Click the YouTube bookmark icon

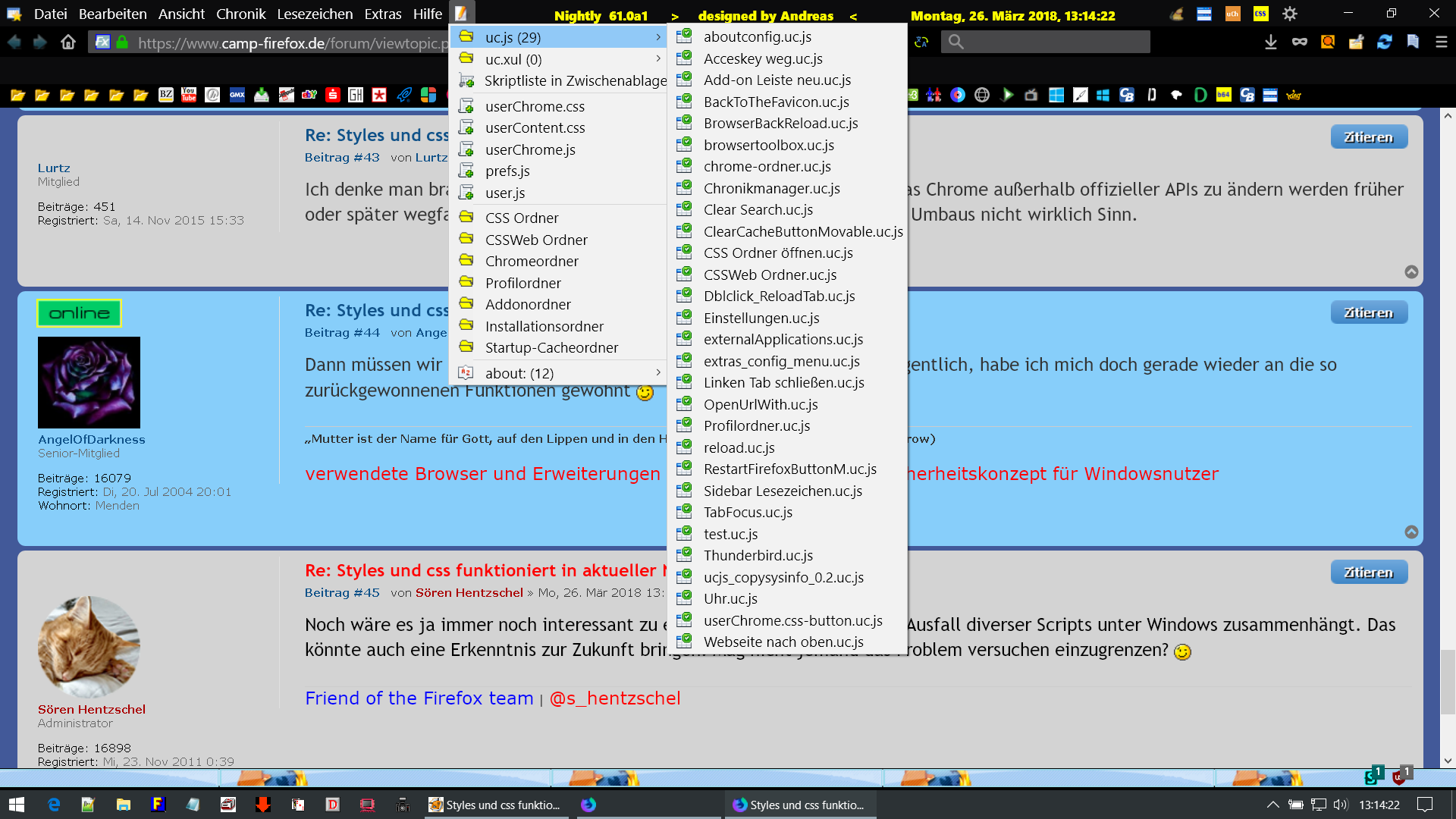point(189,95)
